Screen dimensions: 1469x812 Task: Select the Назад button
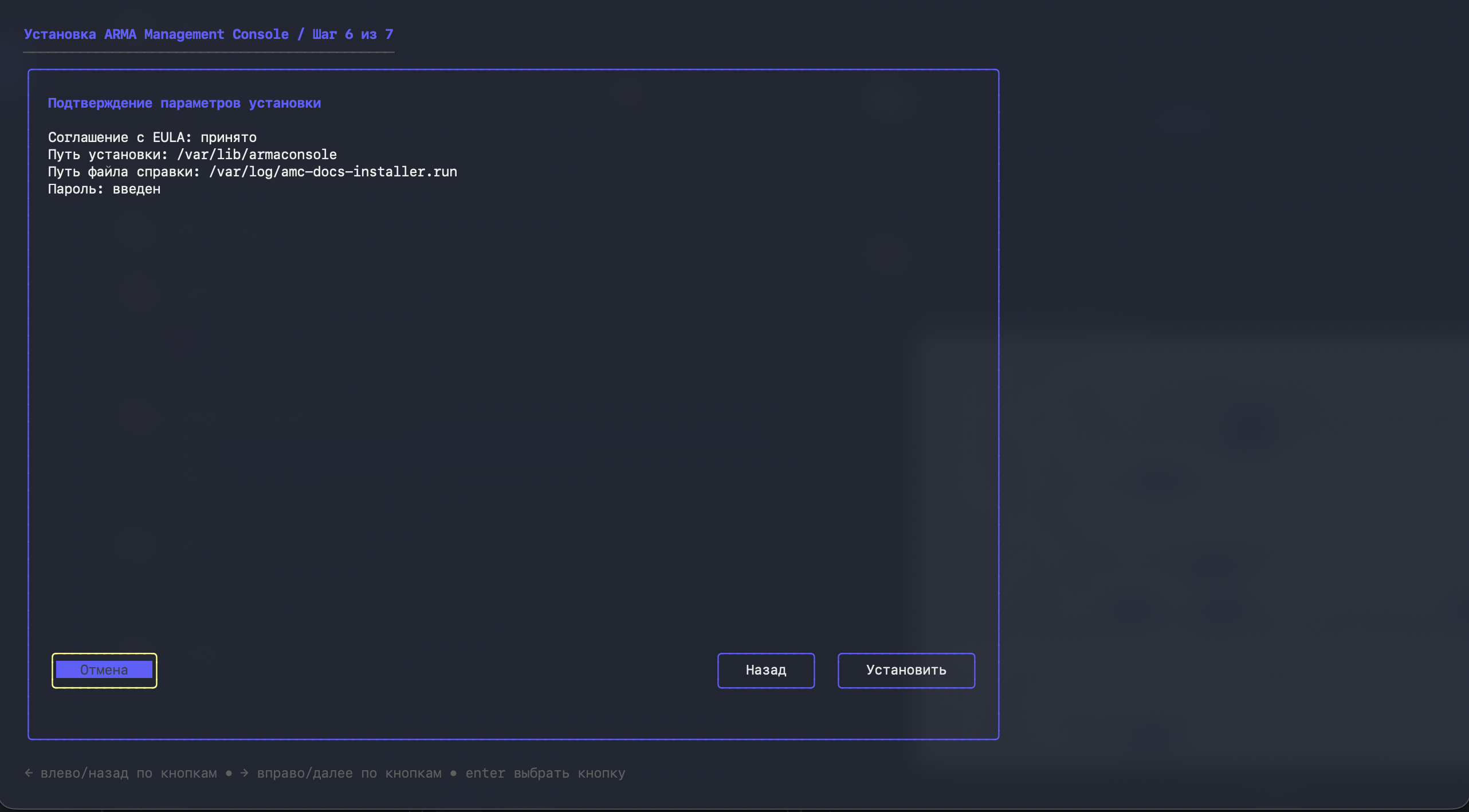coord(765,670)
